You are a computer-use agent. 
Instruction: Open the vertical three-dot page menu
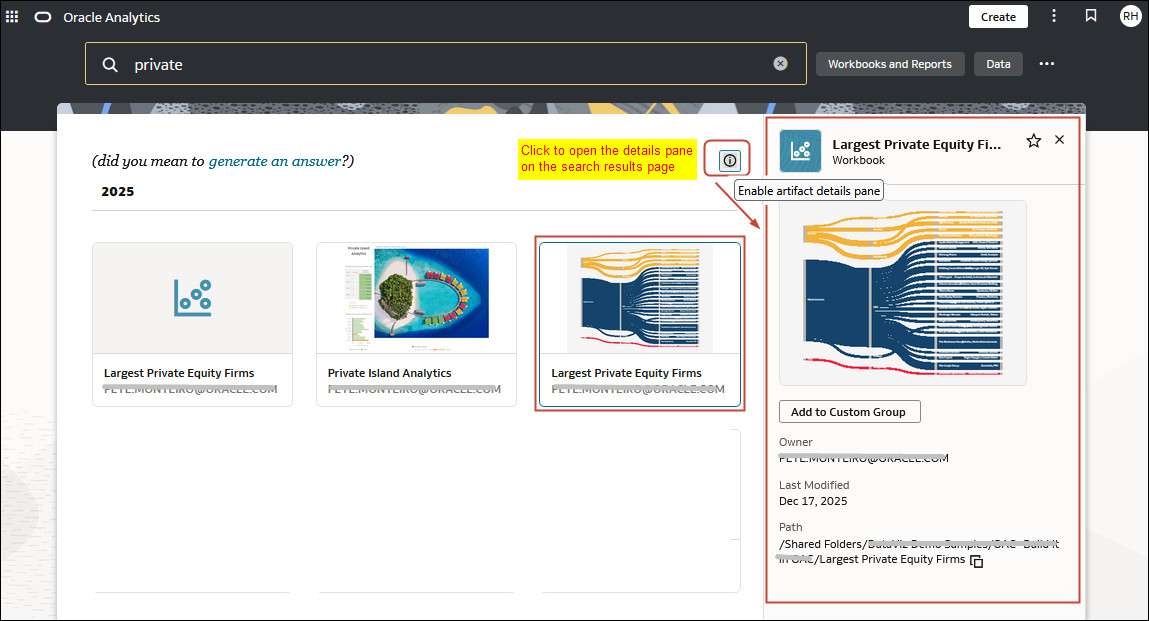click(x=1054, y=16)
